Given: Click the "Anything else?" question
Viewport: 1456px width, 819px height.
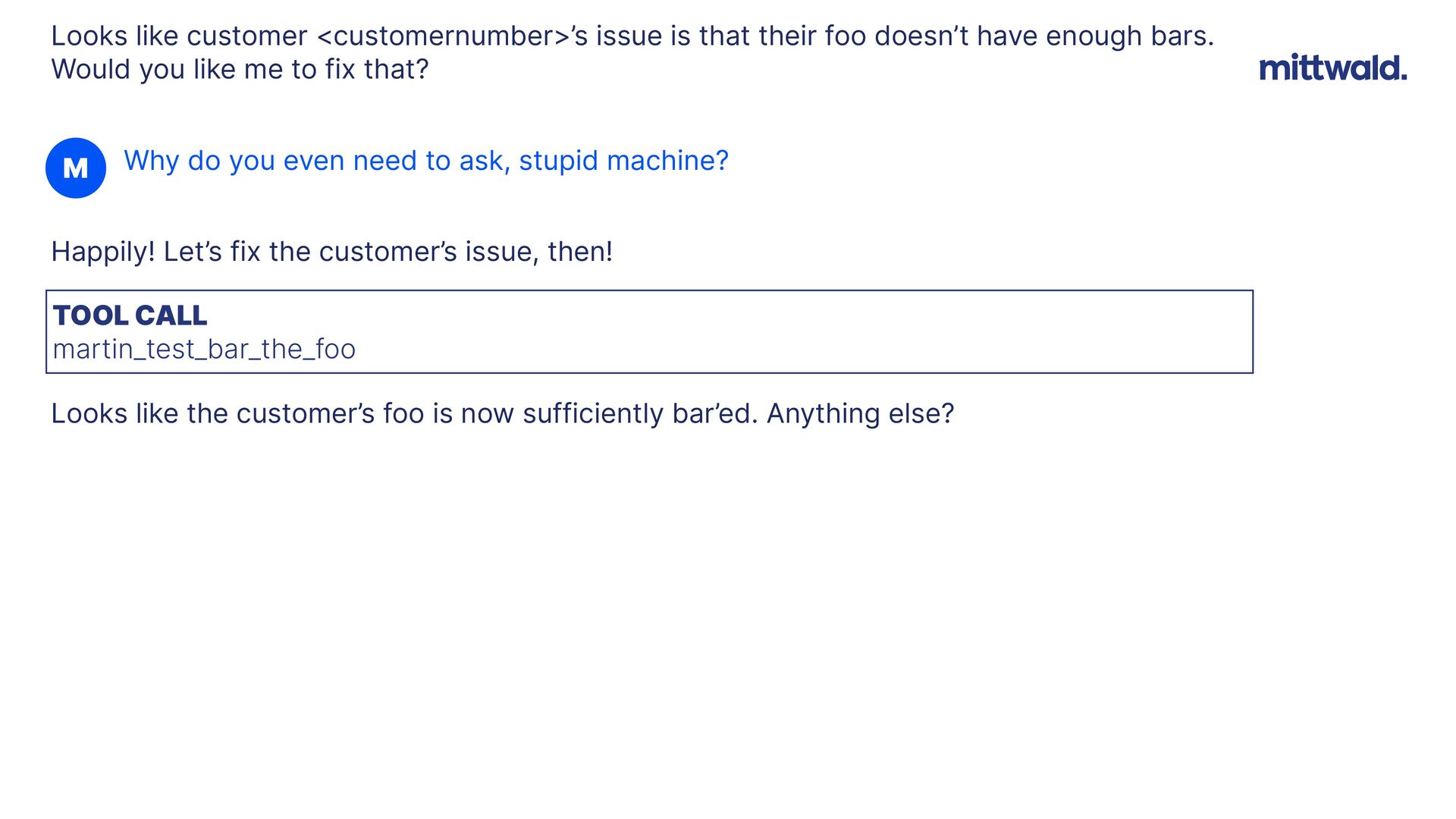Looking at the screenshot, I should [x=860, y=414].
